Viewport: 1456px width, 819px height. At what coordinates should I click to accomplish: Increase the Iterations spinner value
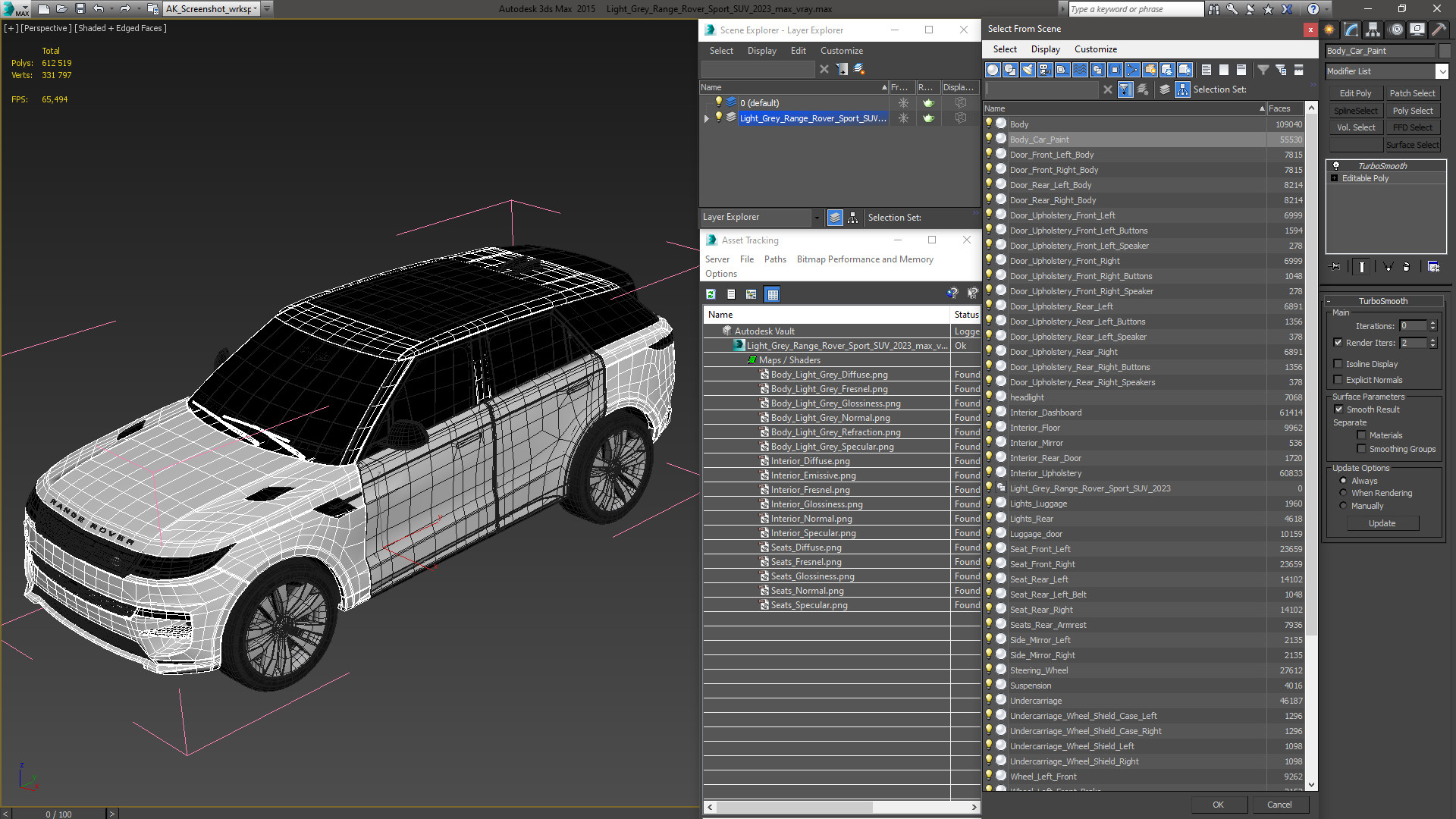(1432, 323)
